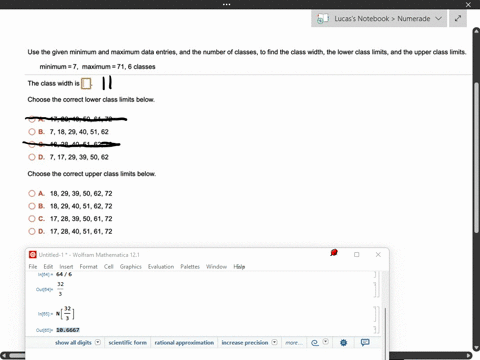The height and width of the screenshot is (360, 480).
Task: Select upper limits option C 17, 28, 39, 50, 61, 72
Action: (x=32, y=219)
